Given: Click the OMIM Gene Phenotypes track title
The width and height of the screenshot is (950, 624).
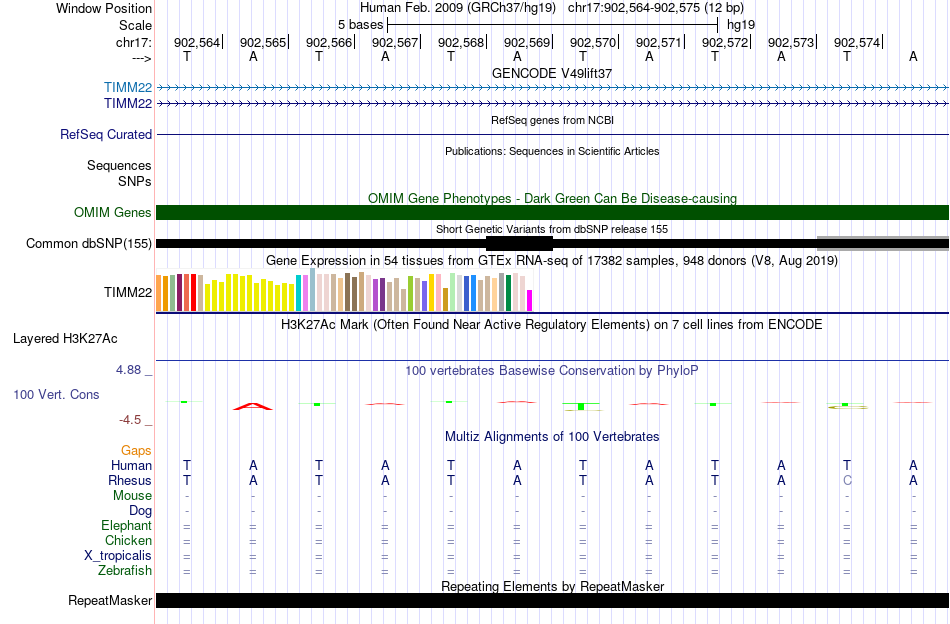Looking at the screenshot, I should [552, 198].
